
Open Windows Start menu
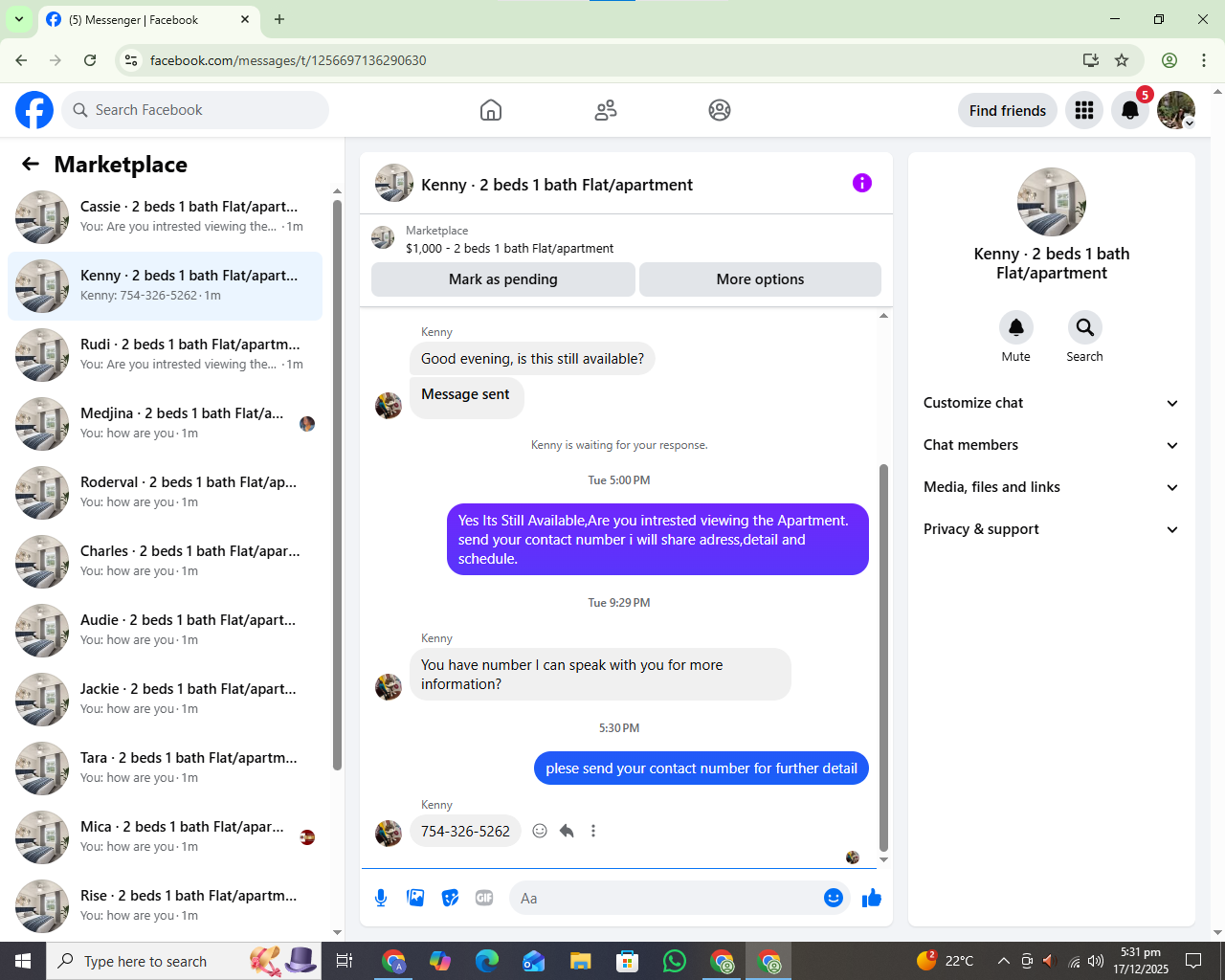point(23,961)
